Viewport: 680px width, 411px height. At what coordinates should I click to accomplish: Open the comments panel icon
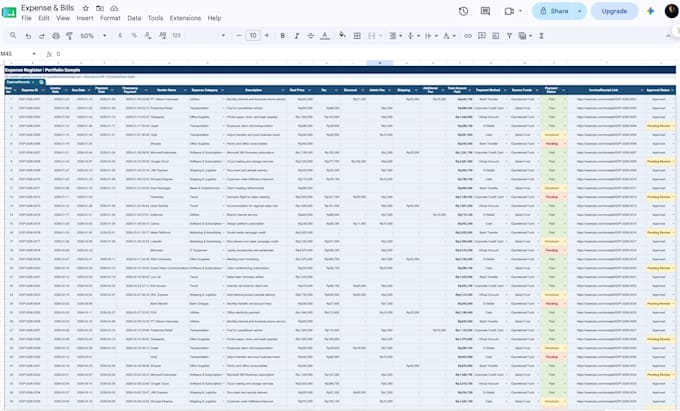click(485, 11)
